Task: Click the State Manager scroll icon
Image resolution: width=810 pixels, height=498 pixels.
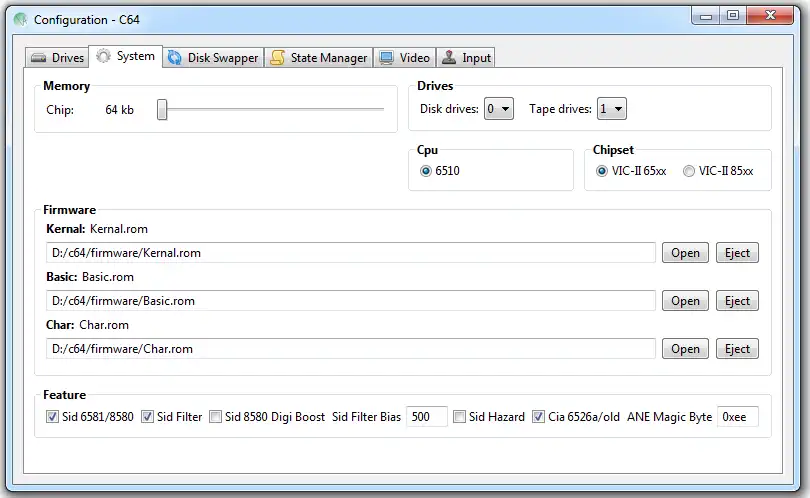Action: coord(277,58)
